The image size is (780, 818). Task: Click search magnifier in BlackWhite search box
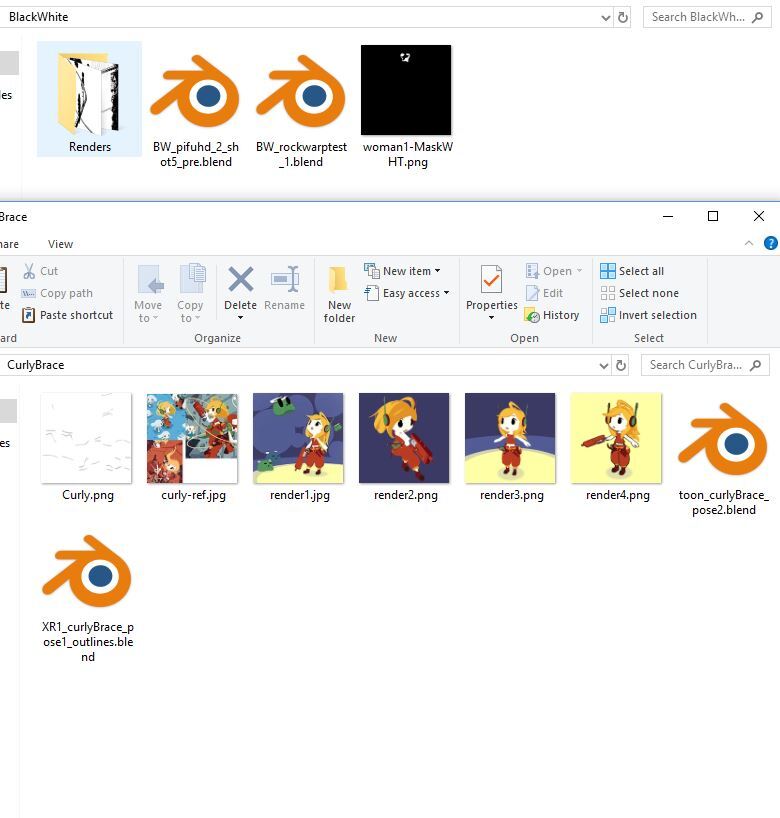pyautogui.click(x=758, y=17)
